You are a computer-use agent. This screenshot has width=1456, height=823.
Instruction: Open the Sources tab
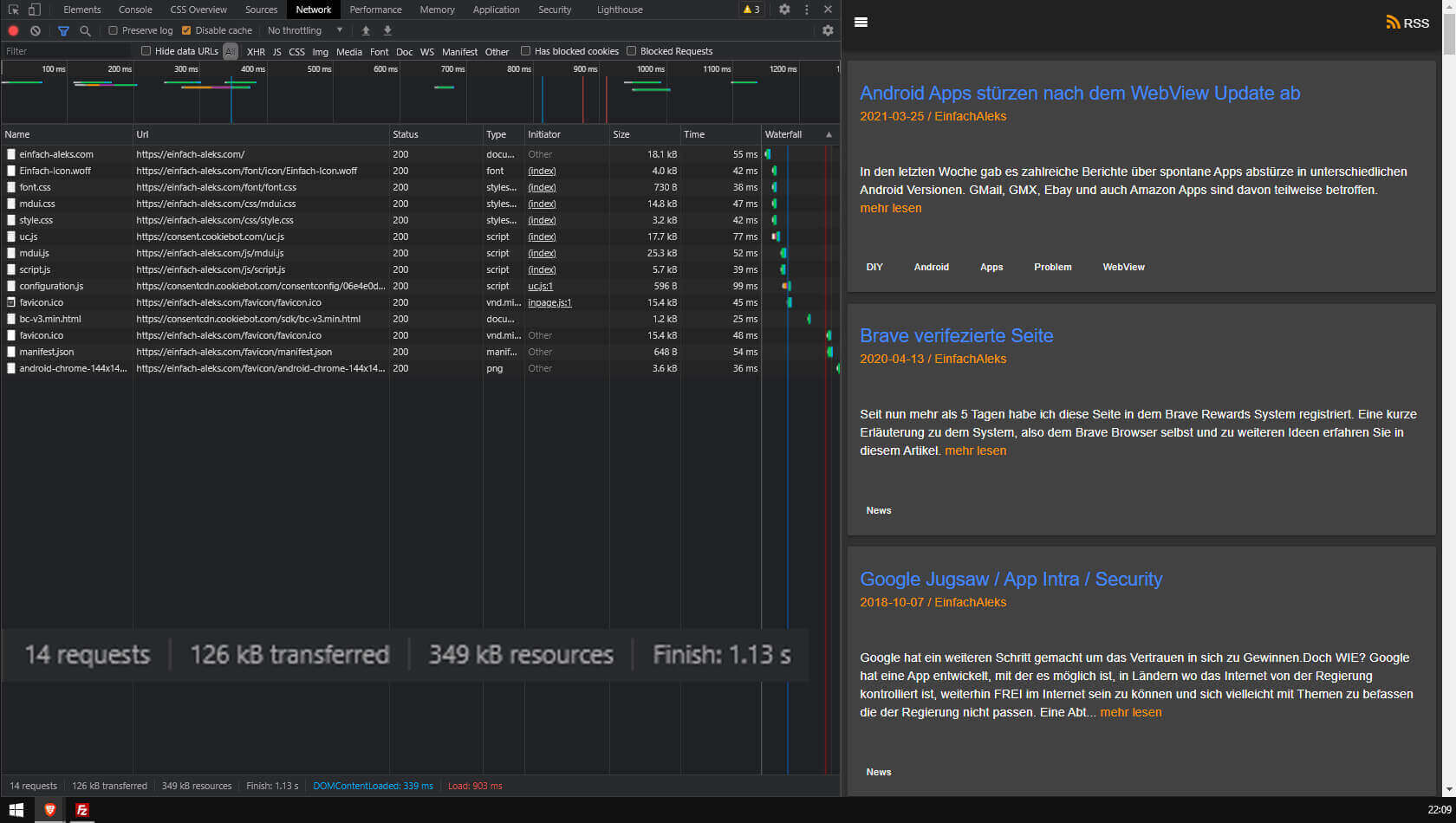(261, 10)
